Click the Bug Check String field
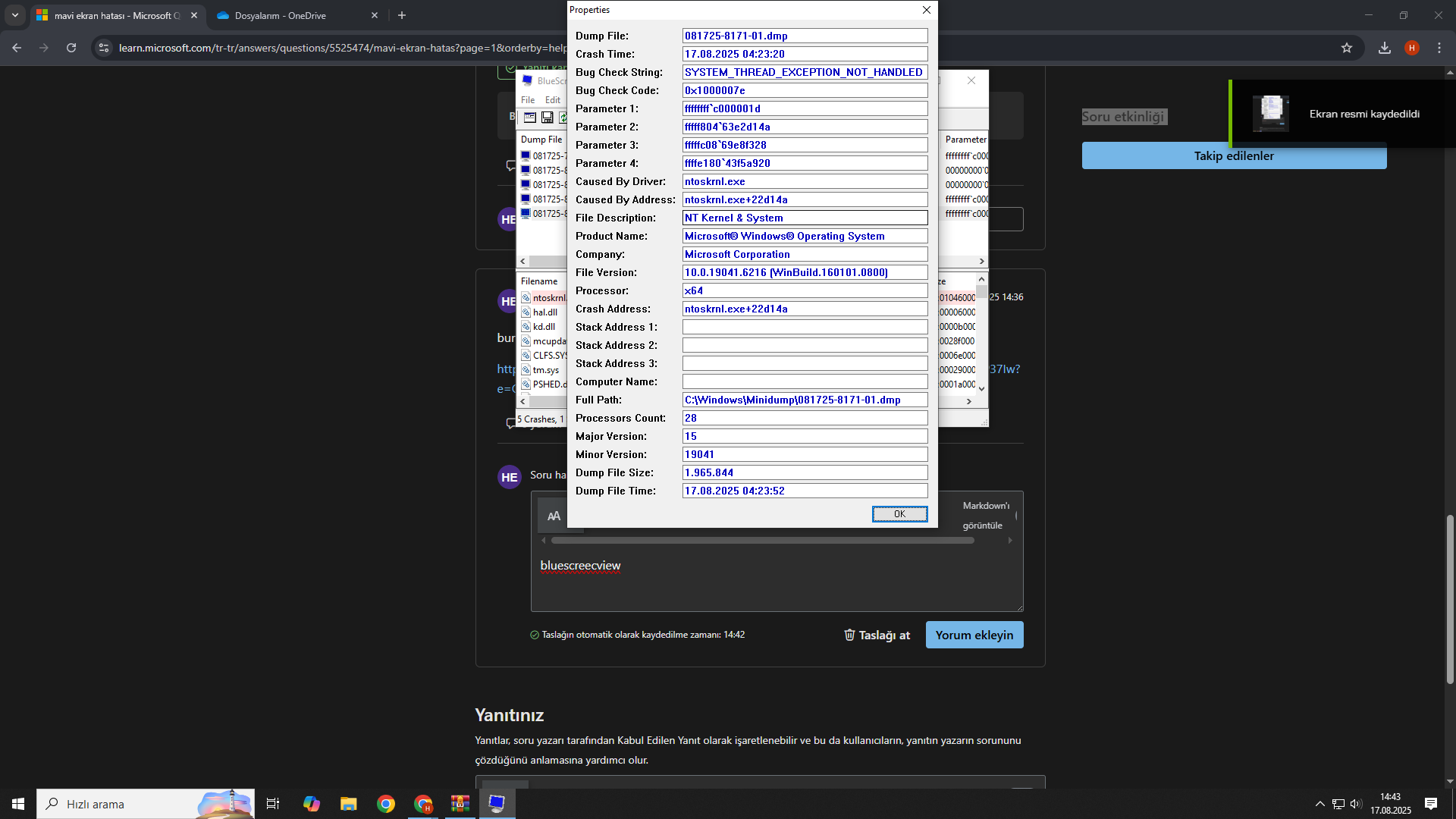The height and width of the screenshot is (819, 1456). 805,72
